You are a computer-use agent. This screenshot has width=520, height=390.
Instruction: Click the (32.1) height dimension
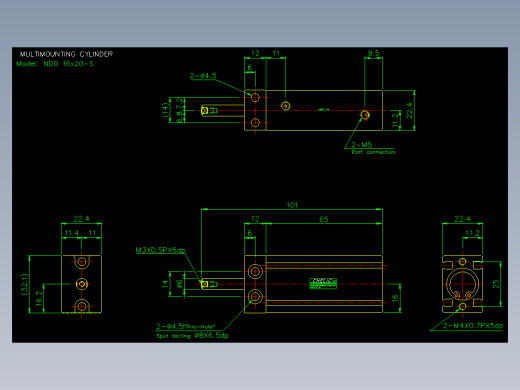(x=24, y=284)
